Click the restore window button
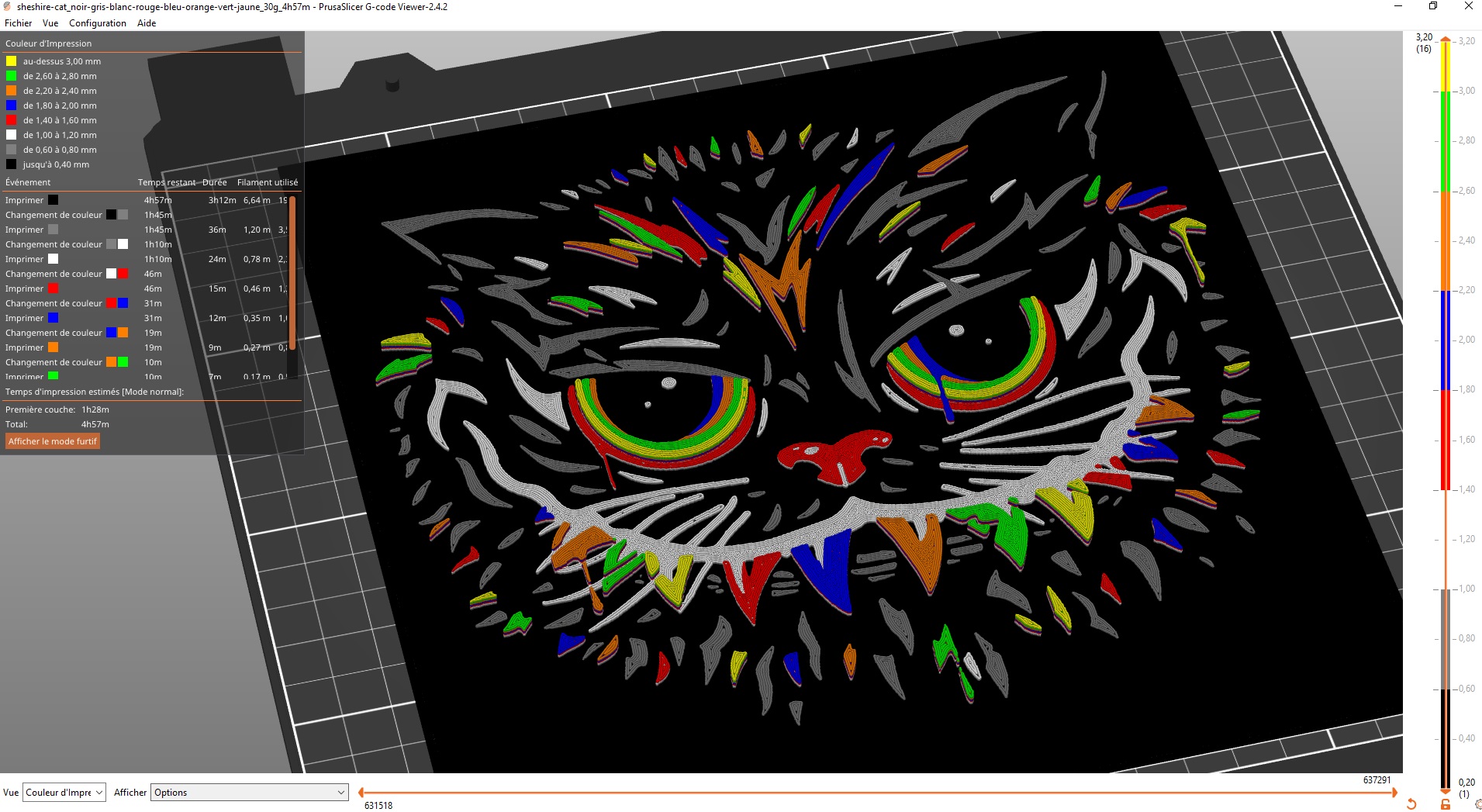 pos(1433,7)
